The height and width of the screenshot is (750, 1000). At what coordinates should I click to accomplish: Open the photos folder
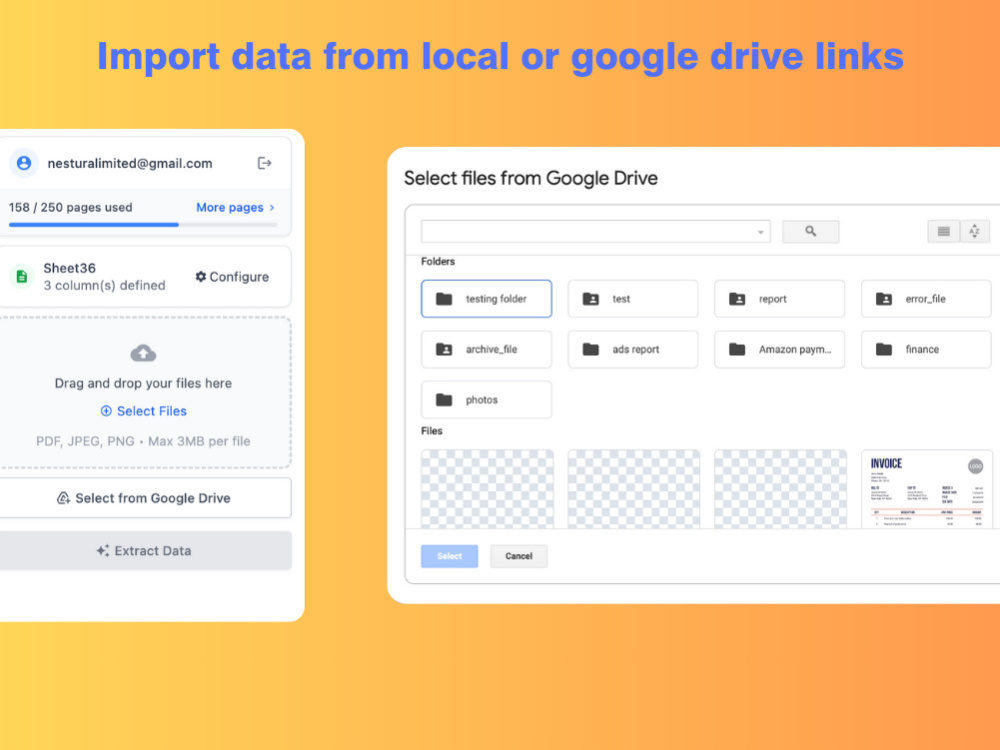click(487, 400)
